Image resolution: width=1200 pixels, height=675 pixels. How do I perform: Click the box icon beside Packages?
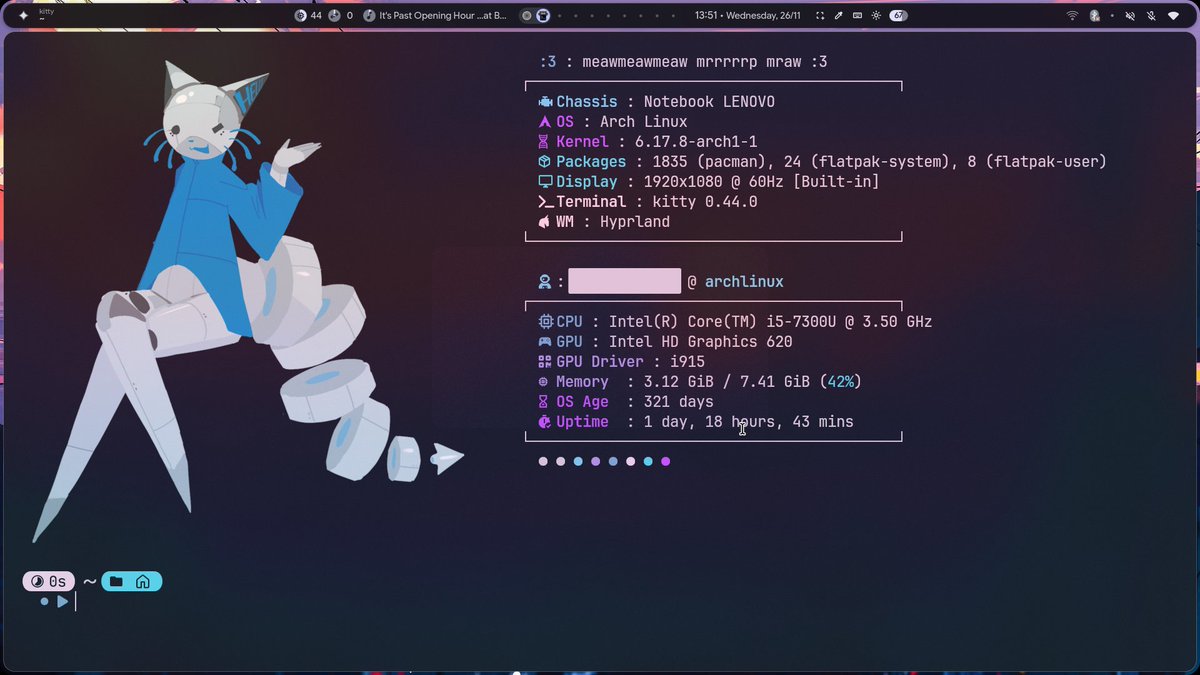545,162
